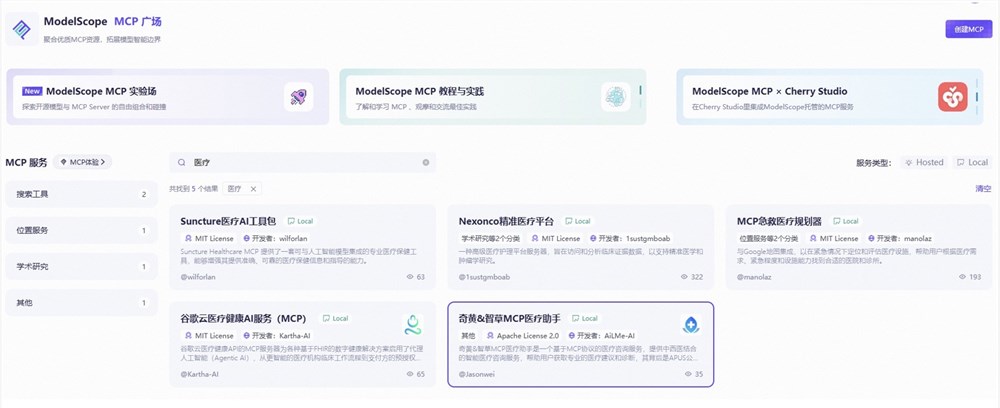Viewport: 1000px width, 408px height.
Task: Click the magnifier icon in search box
Action: tap(182, 163)
